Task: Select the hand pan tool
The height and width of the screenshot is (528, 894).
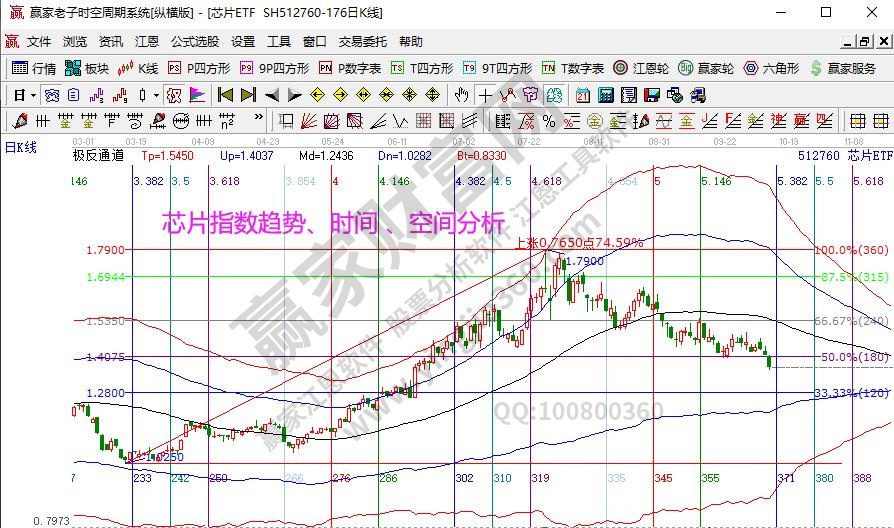Action: click(x=461, y=95)
